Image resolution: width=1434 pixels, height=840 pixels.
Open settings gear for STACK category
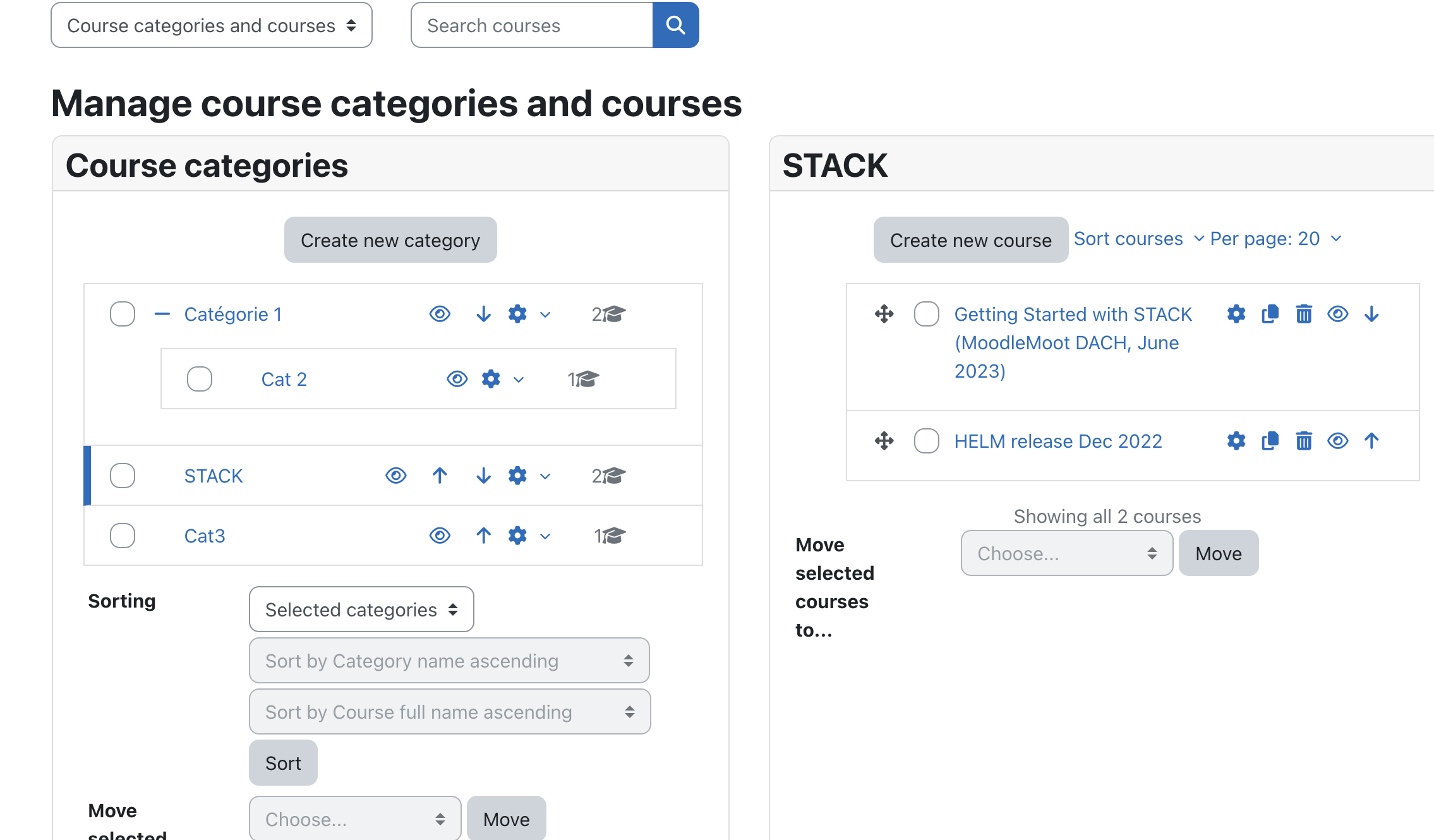coord(517,476)
